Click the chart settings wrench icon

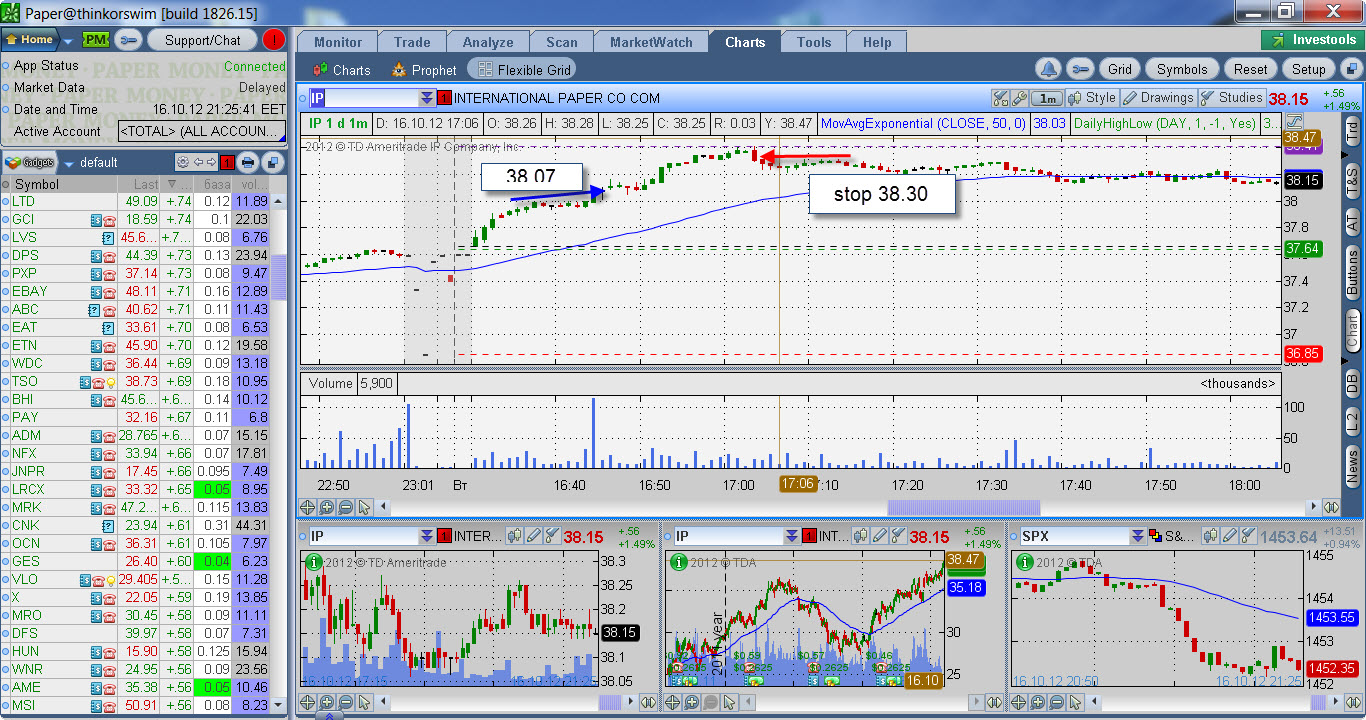click(1018, 98)
